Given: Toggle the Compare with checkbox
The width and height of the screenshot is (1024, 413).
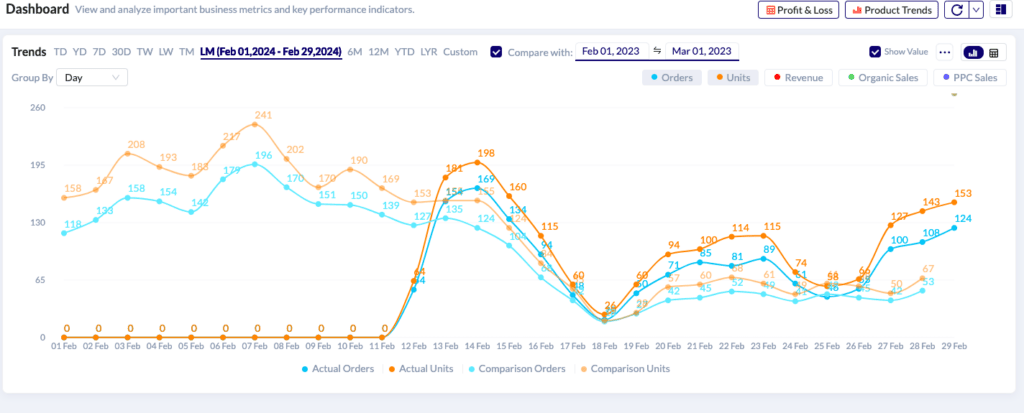Looking at the screenshot, I should click(496, 52).
